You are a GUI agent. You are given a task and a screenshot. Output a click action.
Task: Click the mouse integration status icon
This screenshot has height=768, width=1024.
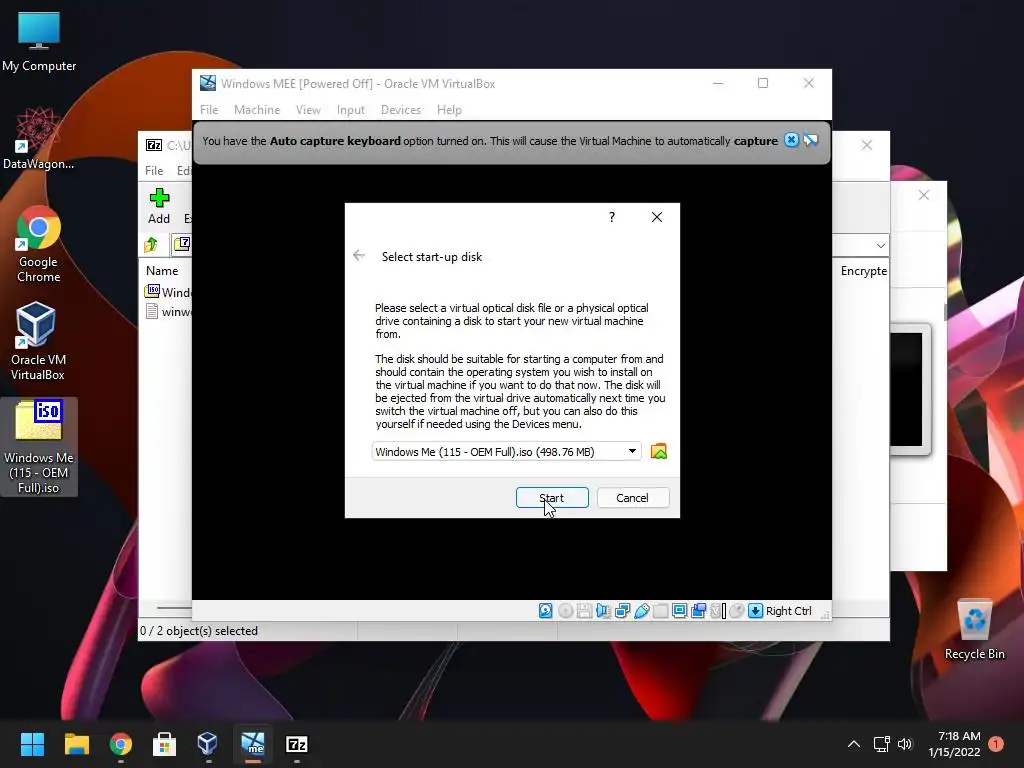click(x=736, y=611)
